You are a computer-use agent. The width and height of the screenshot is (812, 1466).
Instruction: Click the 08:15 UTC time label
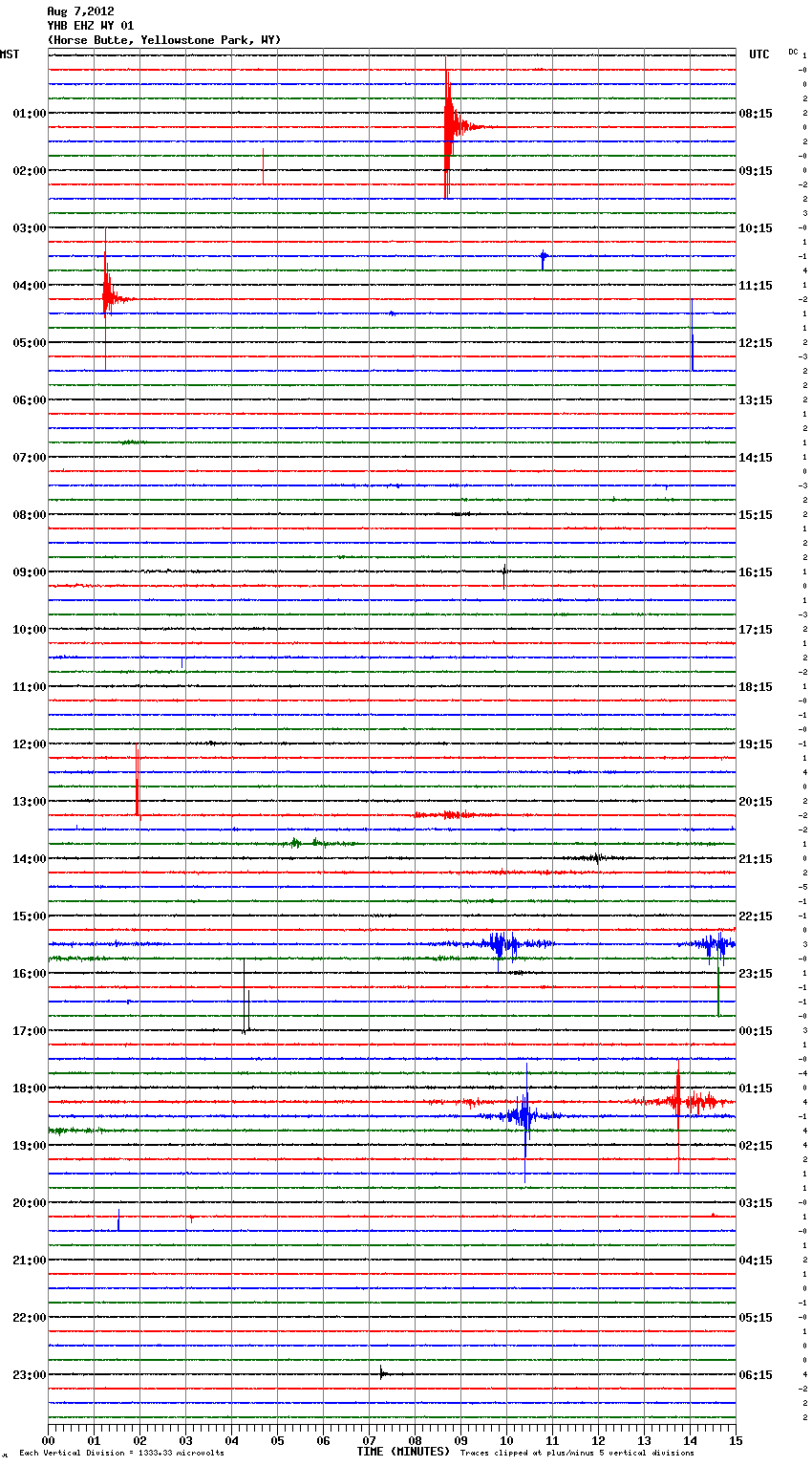(756, 113)
